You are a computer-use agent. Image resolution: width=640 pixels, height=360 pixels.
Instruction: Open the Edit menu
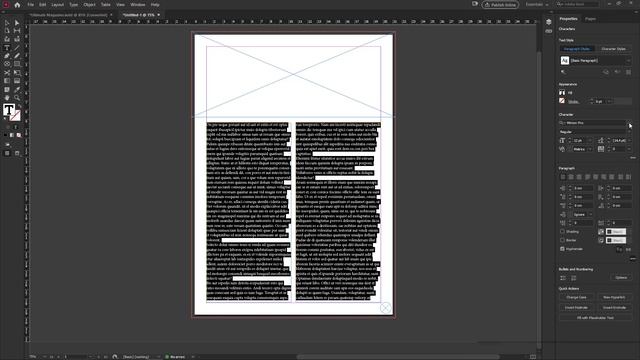point(42,5)
